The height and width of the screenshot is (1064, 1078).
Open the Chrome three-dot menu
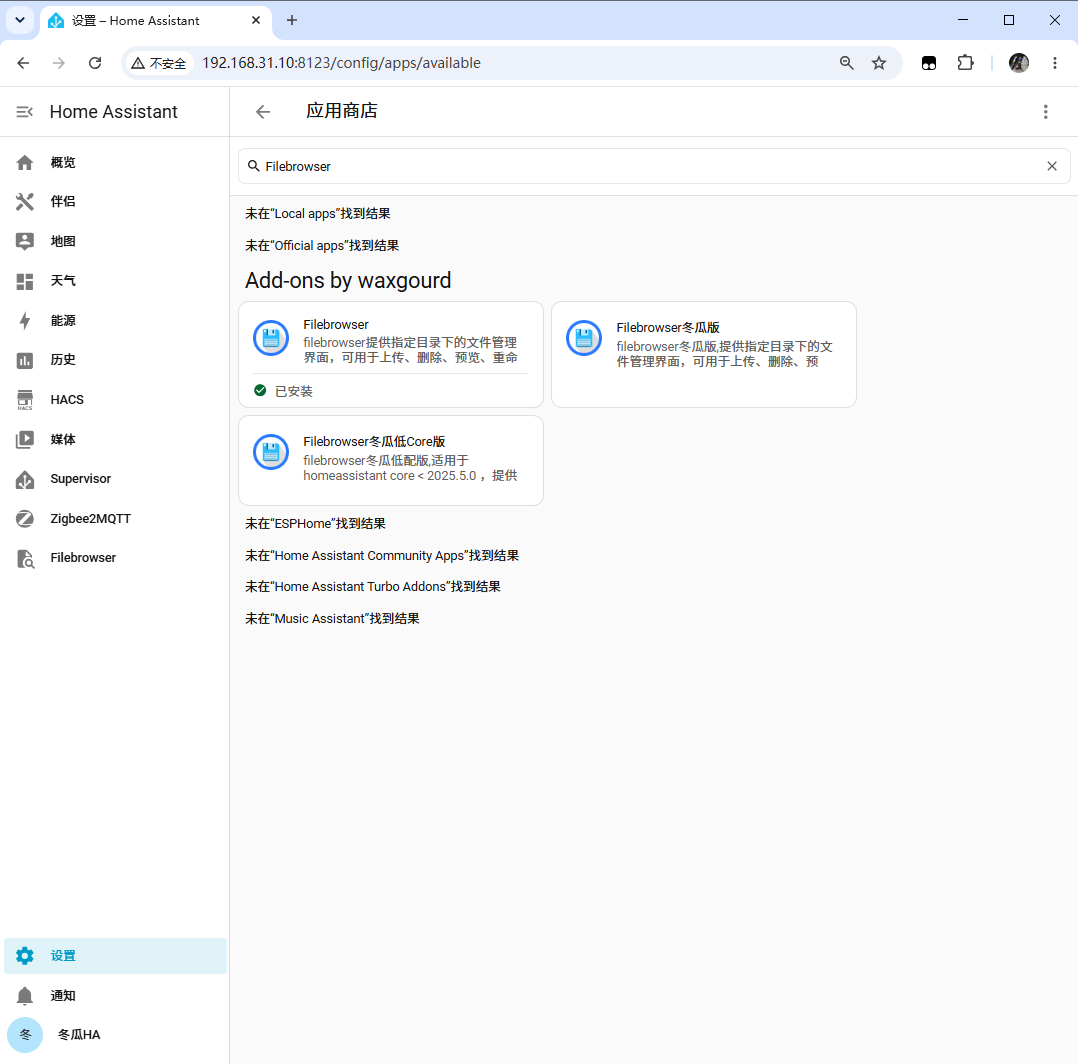point(1055,63)
